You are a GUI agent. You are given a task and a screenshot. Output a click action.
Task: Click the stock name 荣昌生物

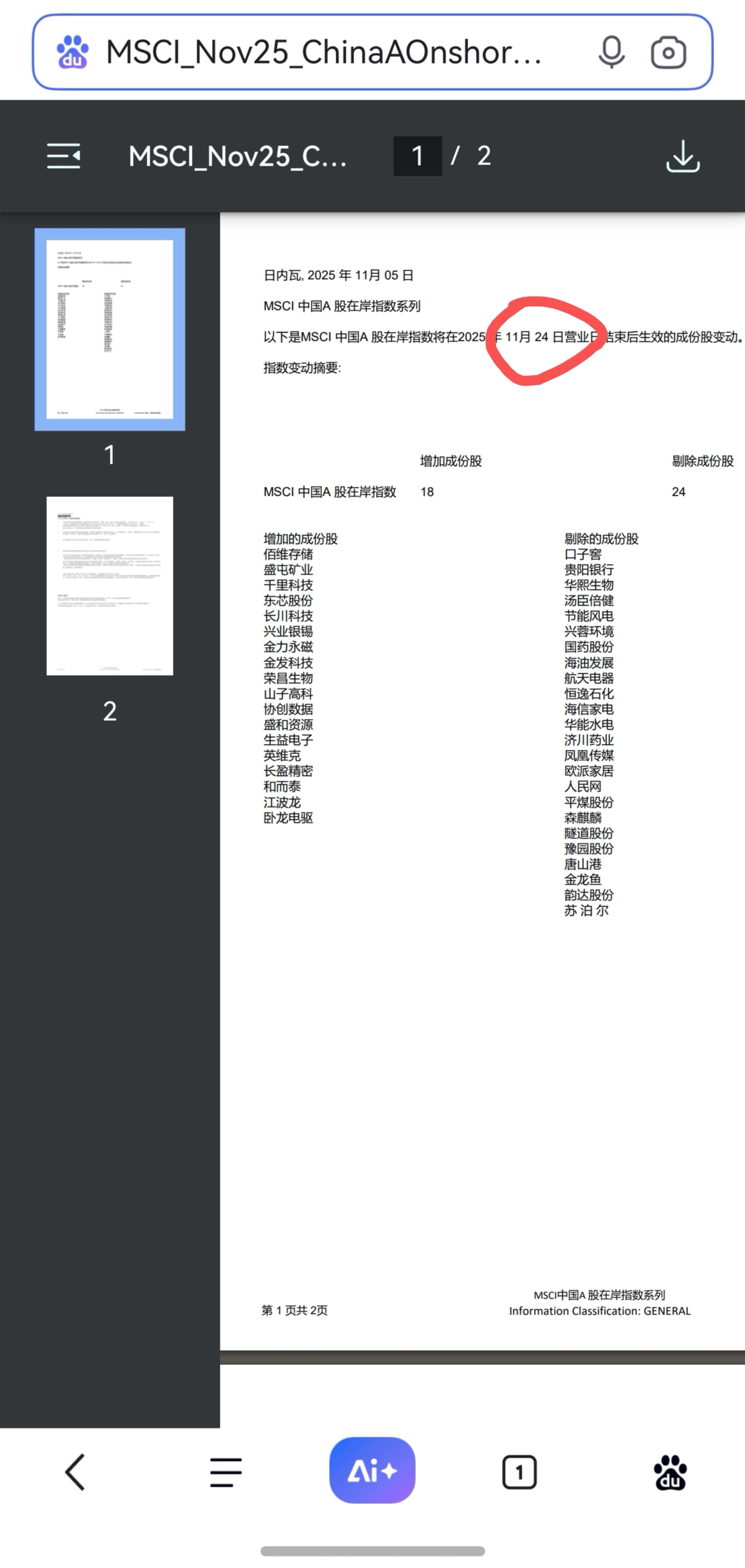(288, 678)
